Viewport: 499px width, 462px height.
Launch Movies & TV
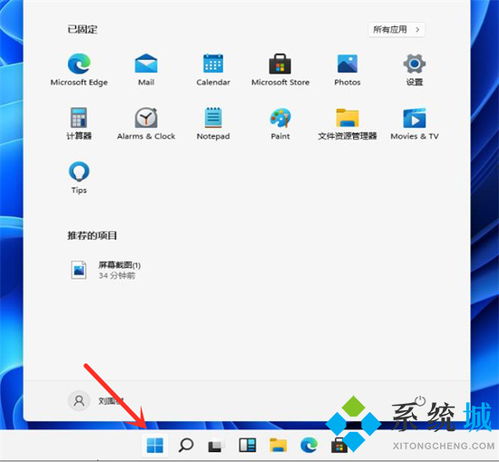(414, 123)
